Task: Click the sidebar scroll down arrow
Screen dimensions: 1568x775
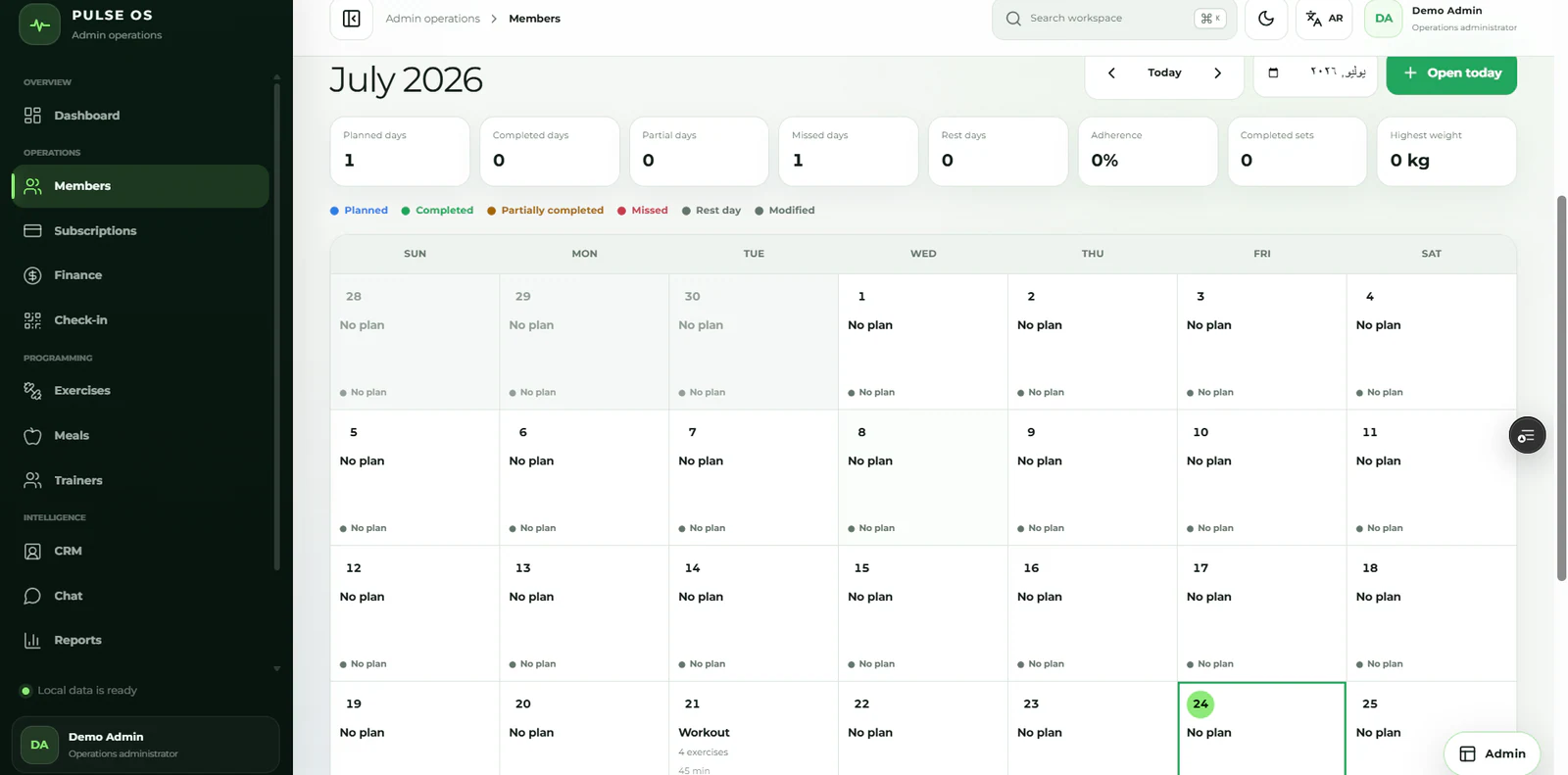Action: 276,669
